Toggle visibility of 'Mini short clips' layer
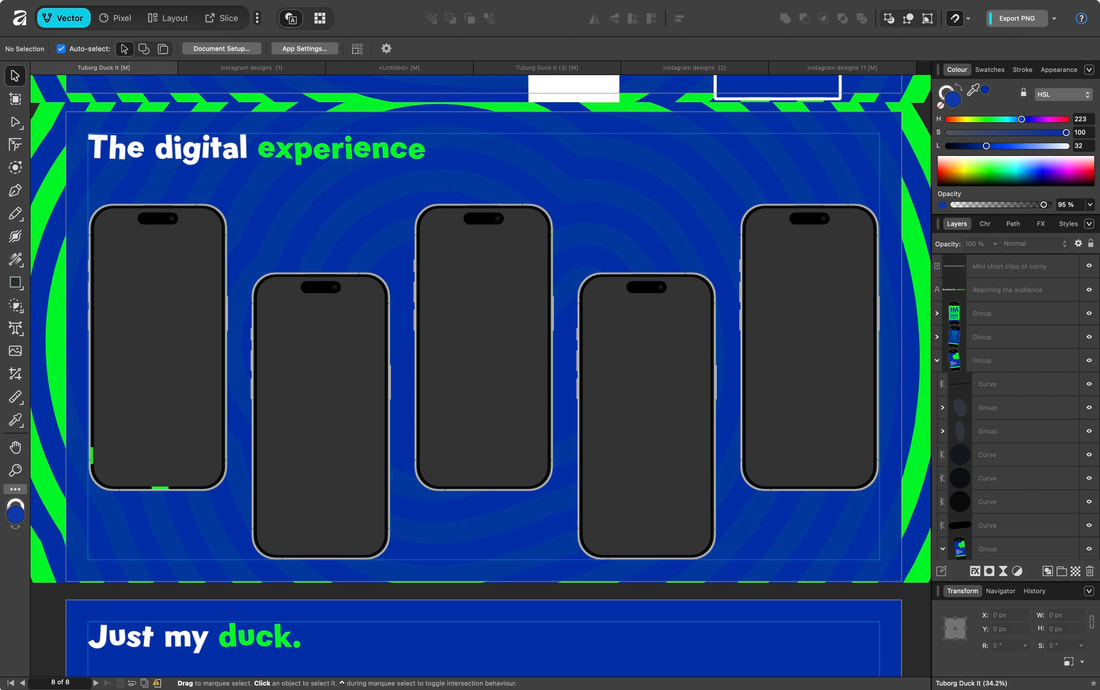 pyautogui.click(x=1089, y=266)
